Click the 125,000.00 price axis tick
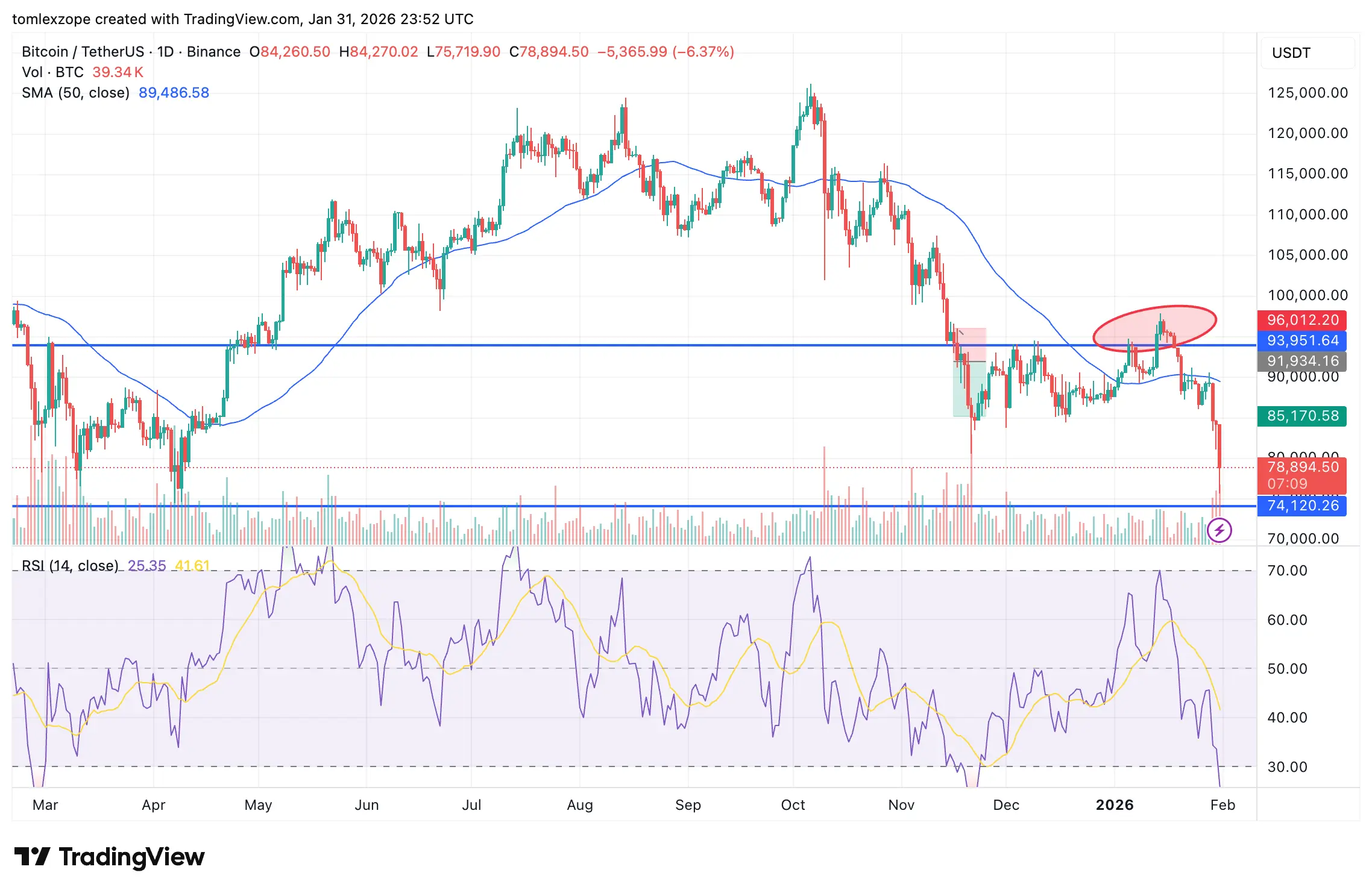The image size is (1372, 893). (1307, 93)
